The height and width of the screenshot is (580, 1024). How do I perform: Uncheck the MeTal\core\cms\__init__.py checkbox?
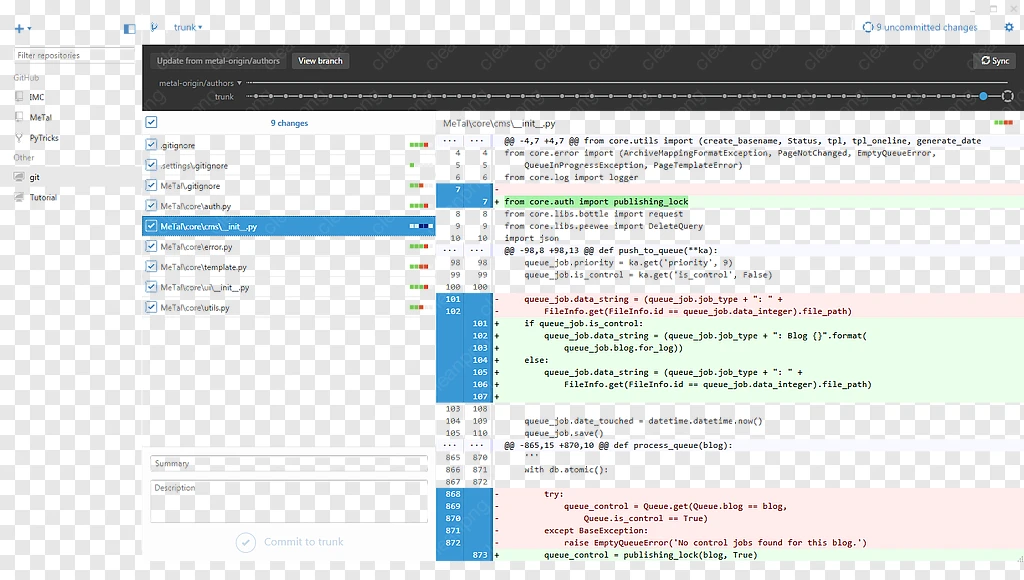152,225
